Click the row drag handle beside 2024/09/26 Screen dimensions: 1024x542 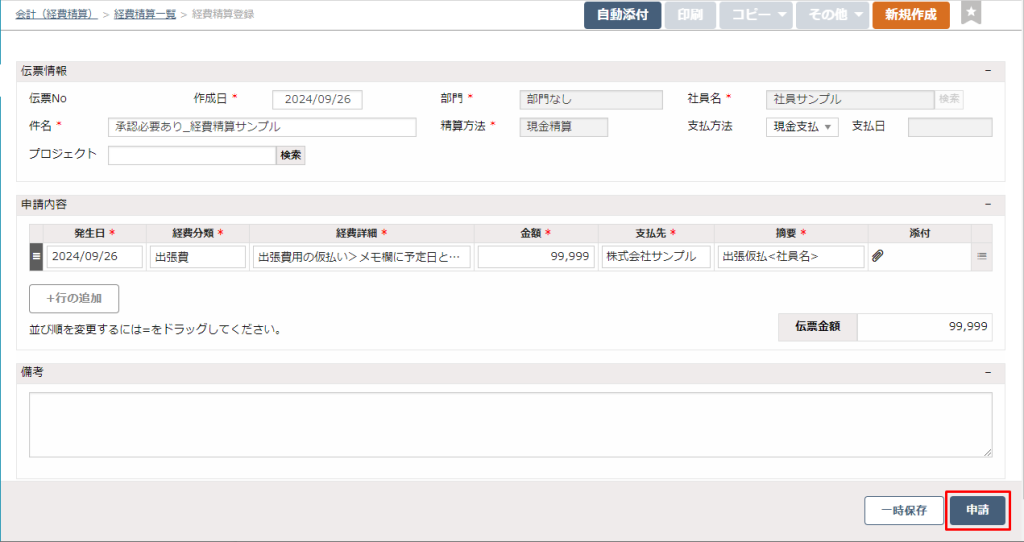point(36,257)
